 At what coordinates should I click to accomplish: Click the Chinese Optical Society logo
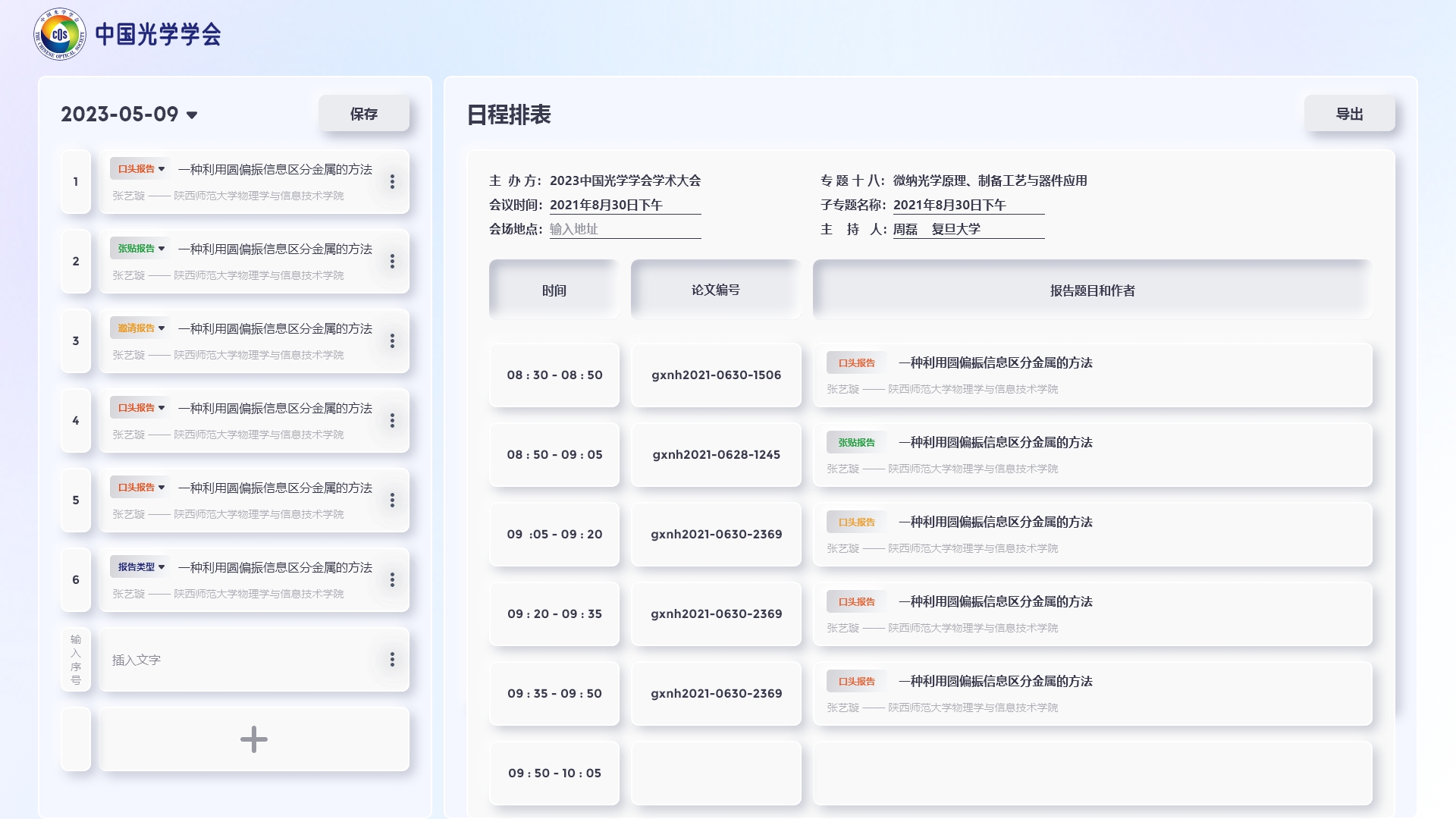[60, 34]
